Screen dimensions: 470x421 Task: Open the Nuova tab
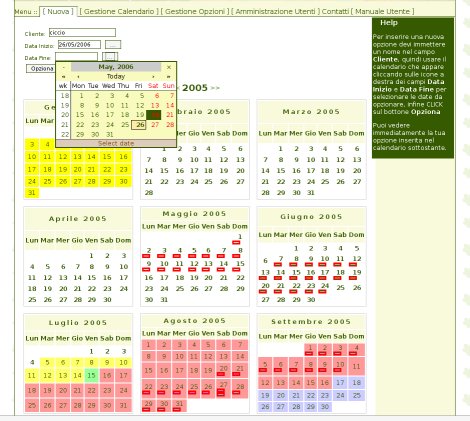(58, 12)
